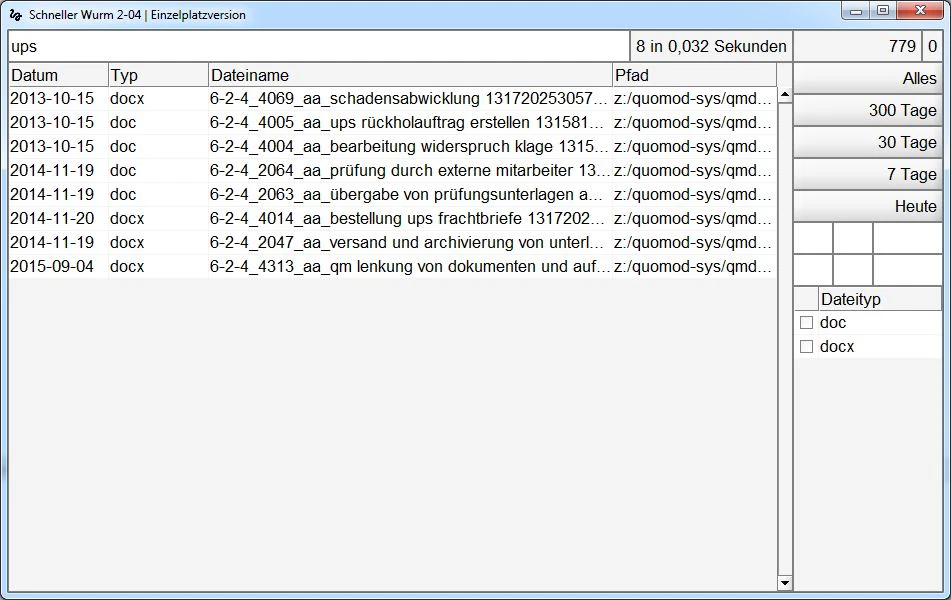Click the Dateiname column header

pos(410,75)
